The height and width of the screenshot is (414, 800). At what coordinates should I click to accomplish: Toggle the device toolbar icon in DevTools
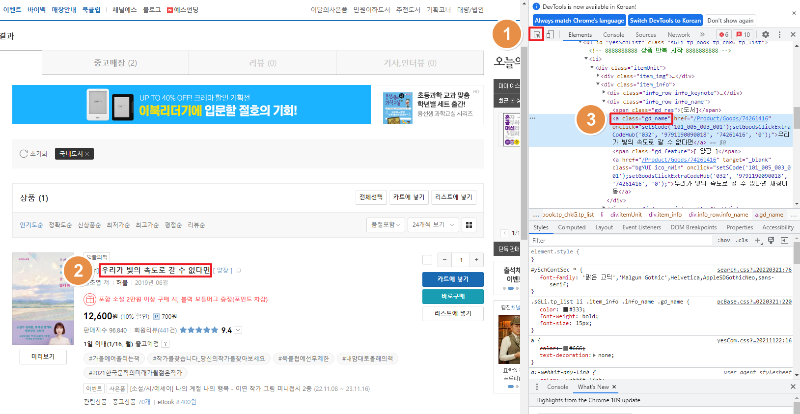click(x=550, y=34)
